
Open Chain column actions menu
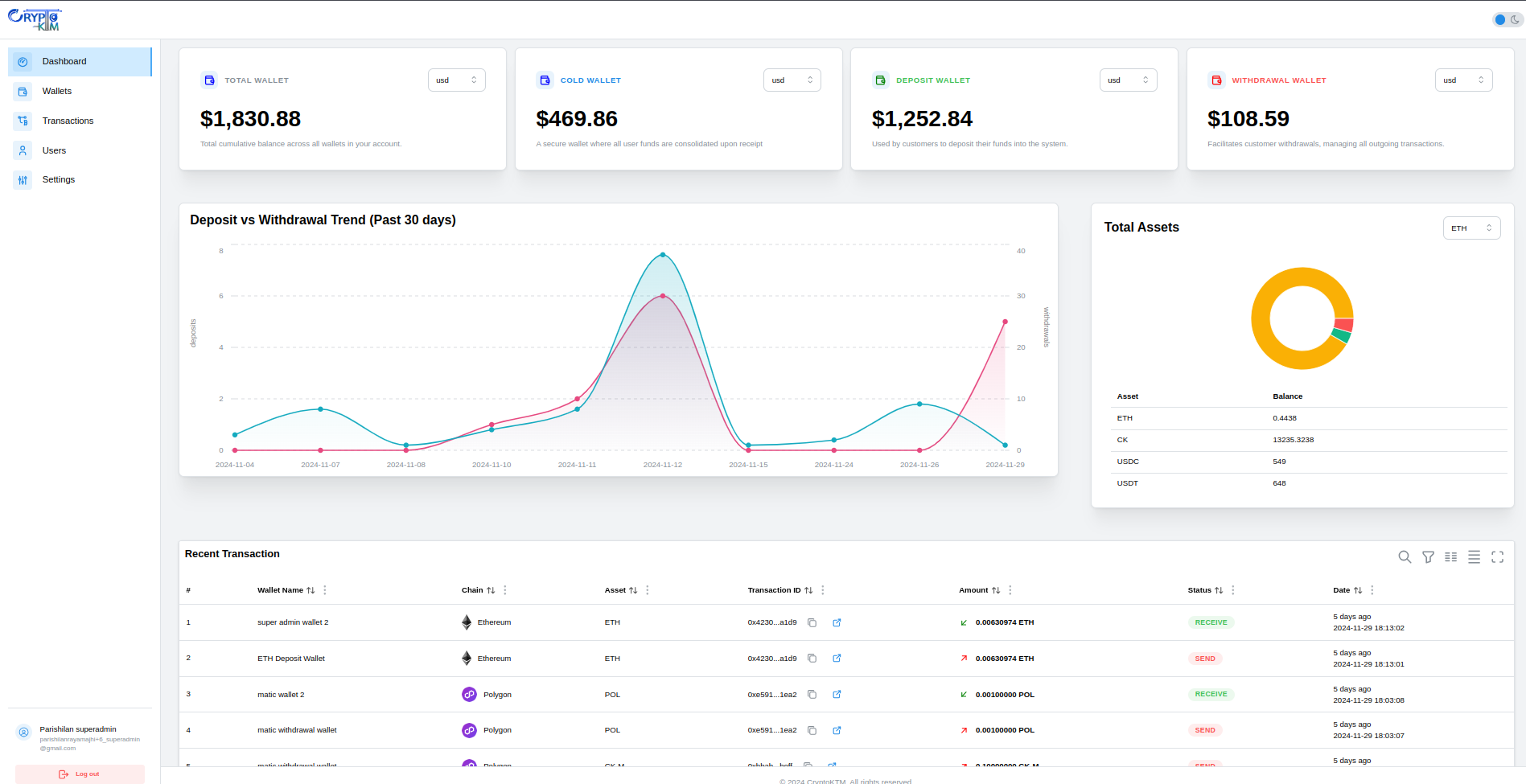pyautogui.click(x=505, y=590)
